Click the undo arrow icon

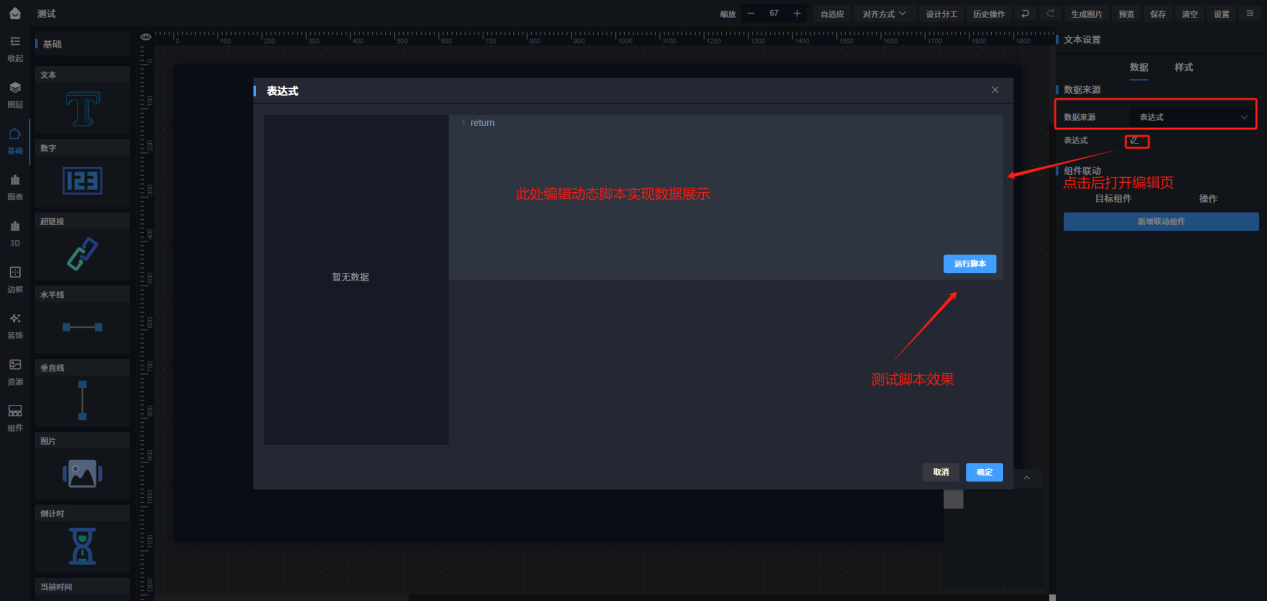click(1026, 14)
